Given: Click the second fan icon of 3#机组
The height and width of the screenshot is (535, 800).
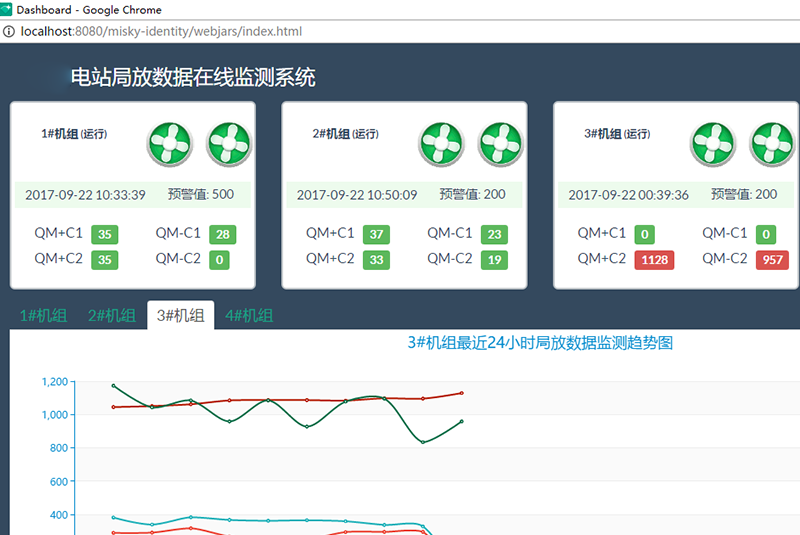Looking at the screenshot, I should click(x=772, y=144).
